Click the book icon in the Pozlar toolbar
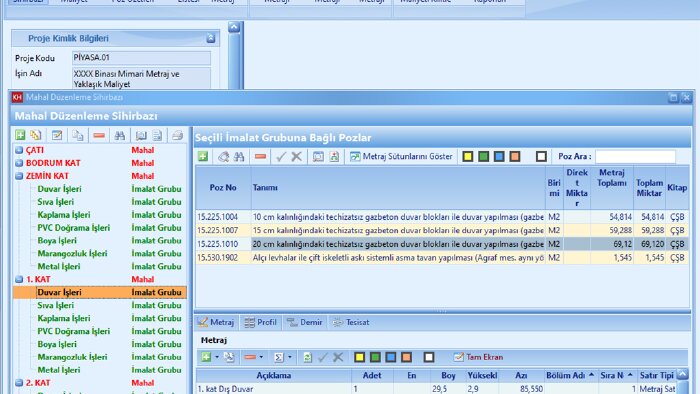 pyautogui.click(x=318, y=157)
